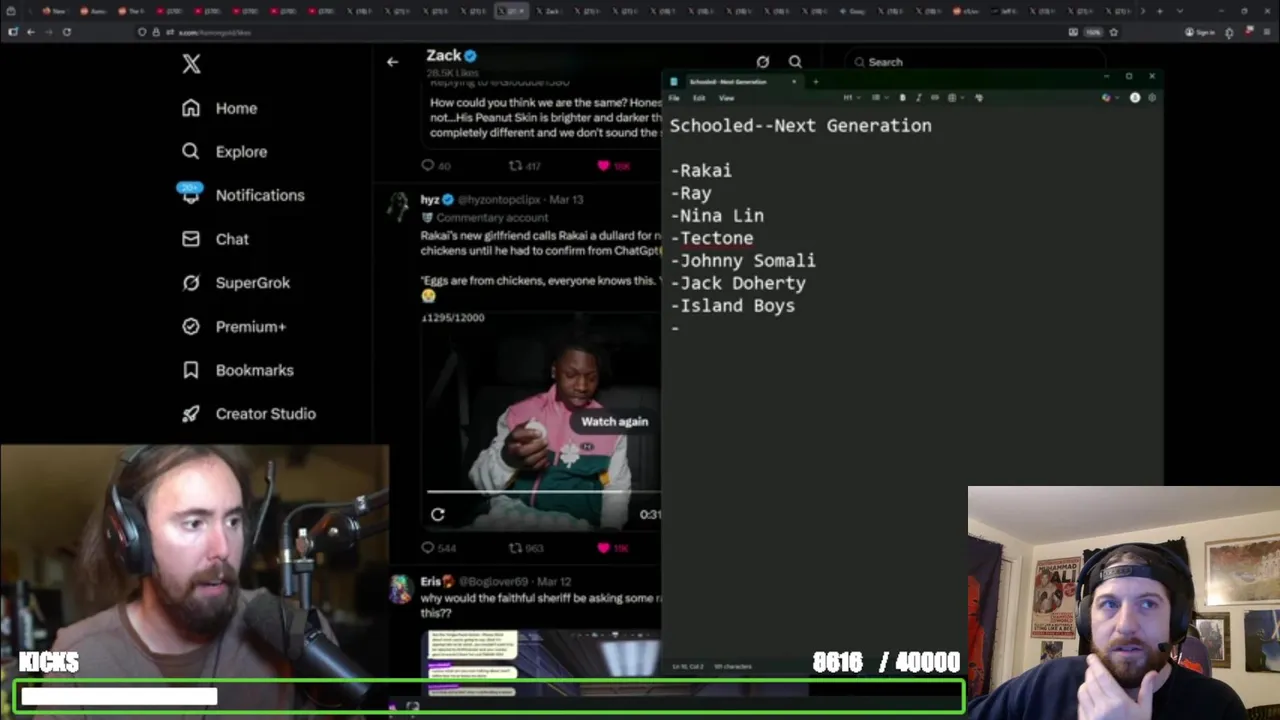This screenshot has height=720, width=1280.
Task: Click the line "-Island Boys" in Notepad
Action: (x=733, y=306)
